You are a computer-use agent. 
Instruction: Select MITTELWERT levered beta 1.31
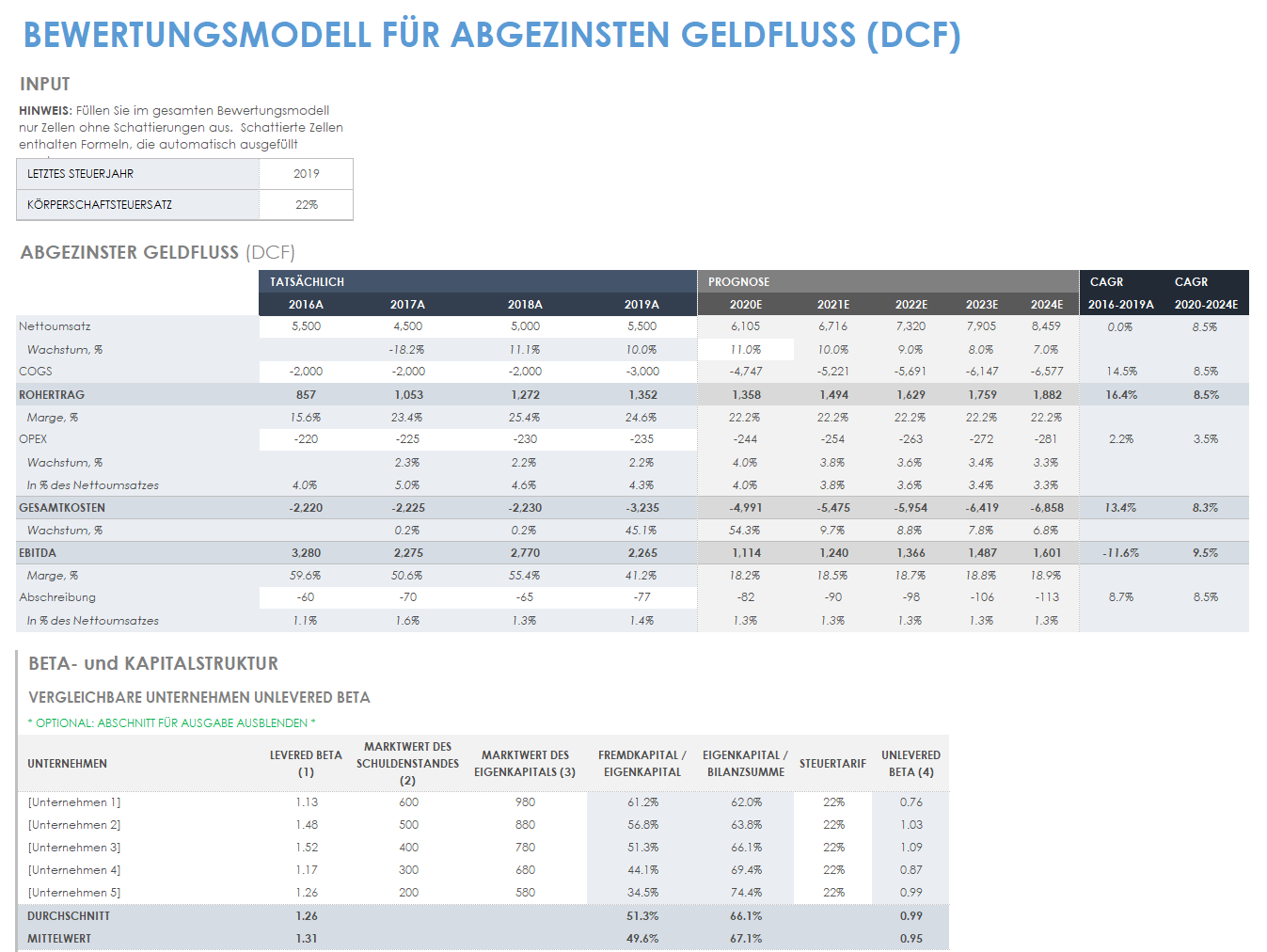pos(307,939)
